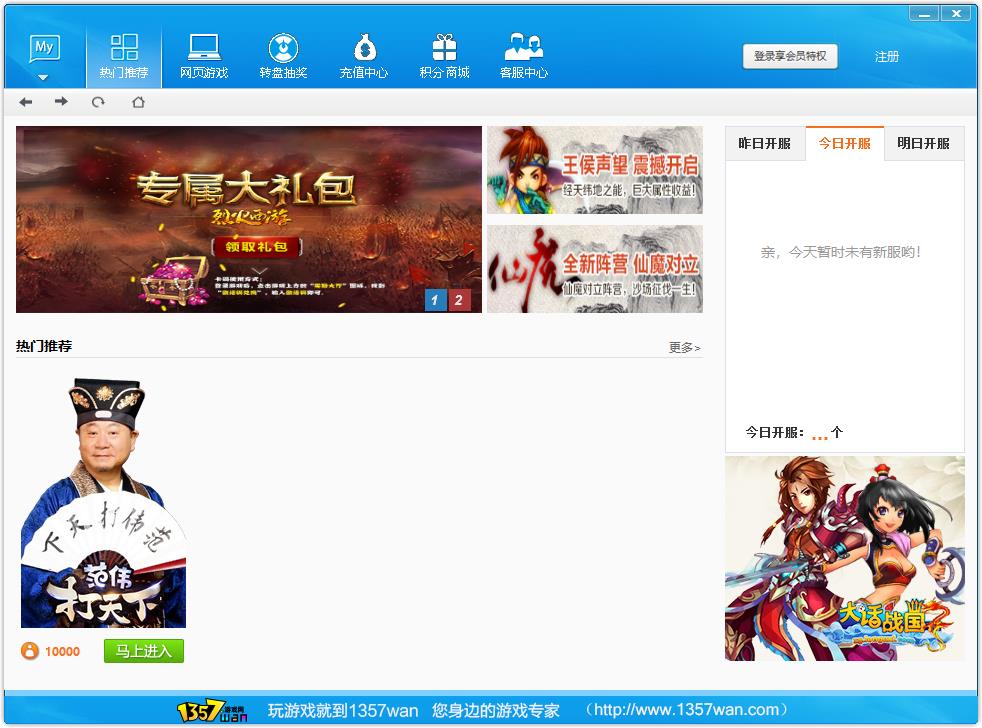Go forward with the right arrow
This screenshot has height=728, width=982.
pos(61,101)
